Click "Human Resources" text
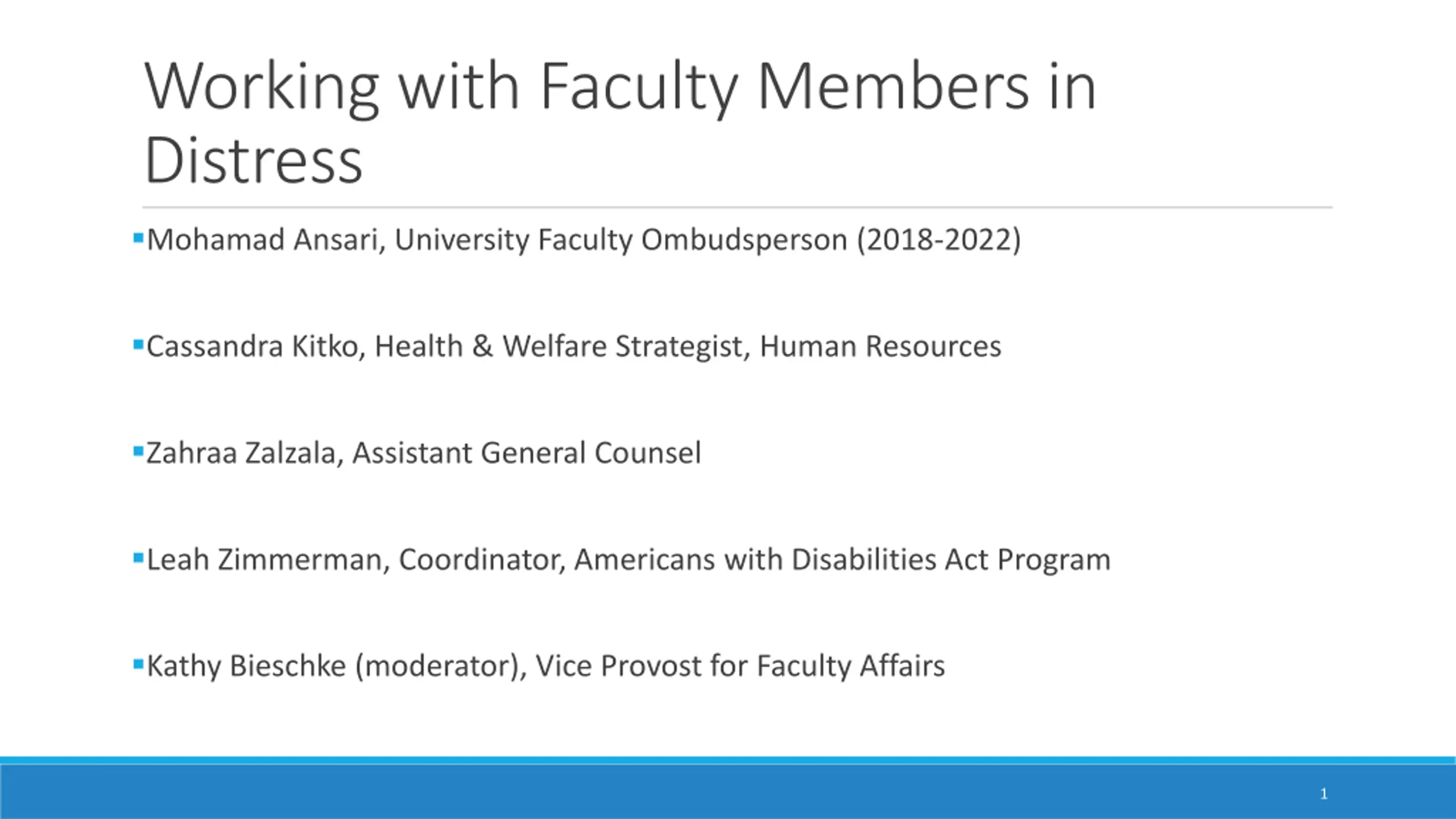The height and width of the screenshot is (819, 1456). click(880, 346)
